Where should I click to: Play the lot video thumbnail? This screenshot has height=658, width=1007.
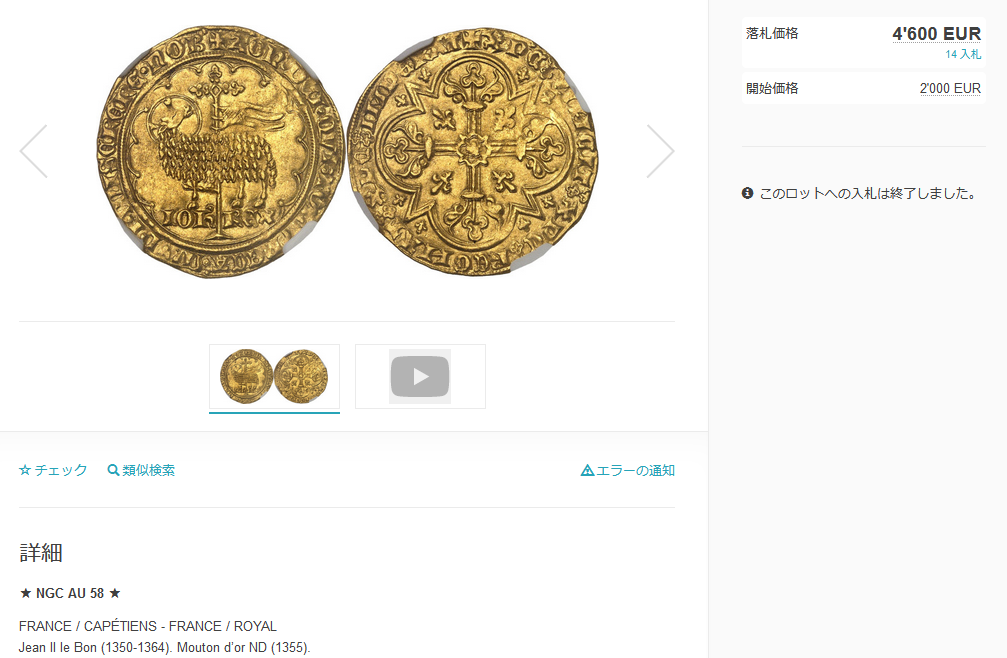point(420,376)
